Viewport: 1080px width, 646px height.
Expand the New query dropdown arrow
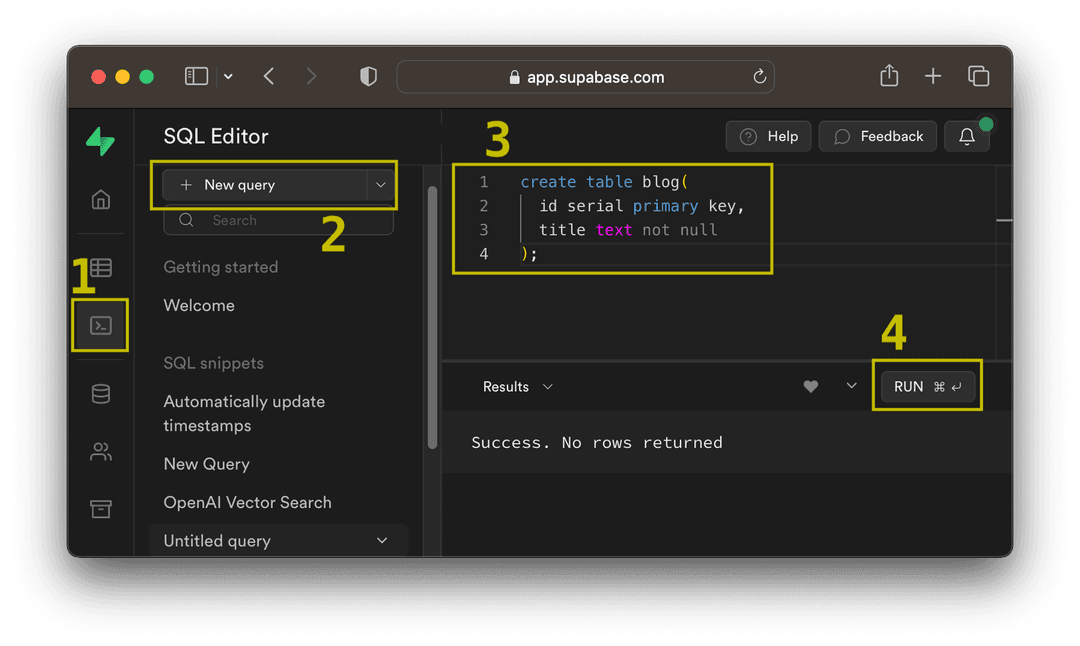click(x=380, y=184)
